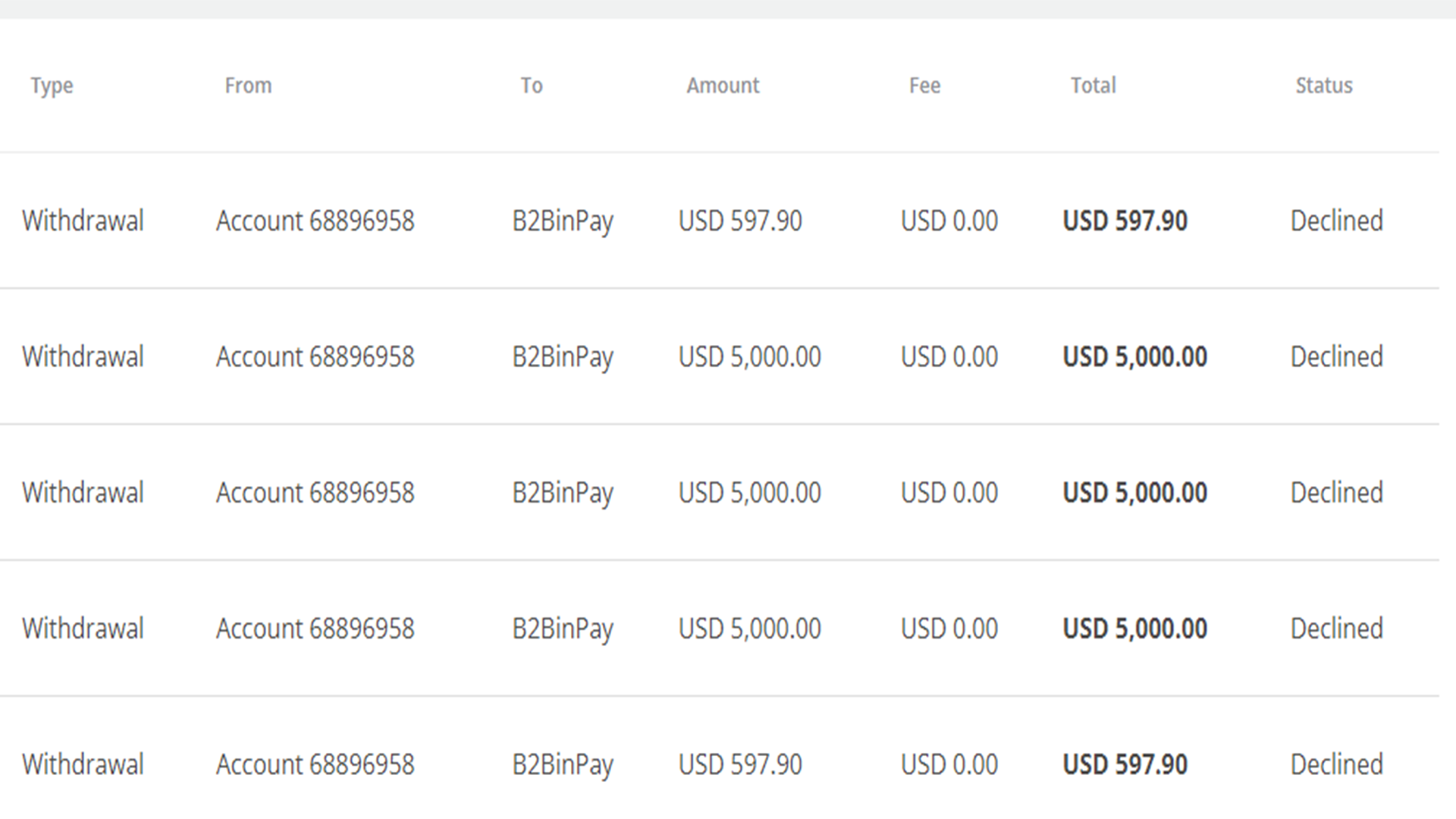Image resolution: width=1456 pixels, height=819 pixels.
Task: Sort by the From column header
Action: pos(248,86)
